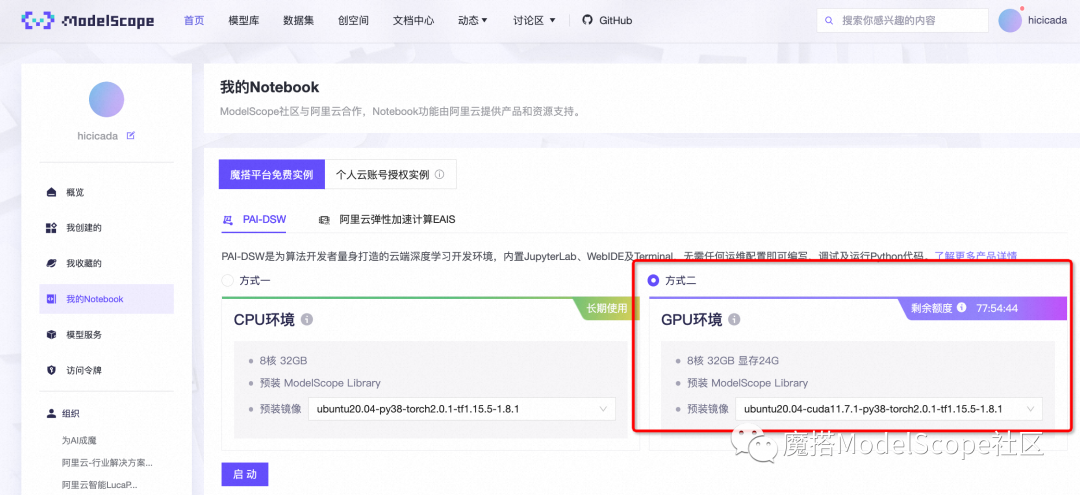The height and width of the screenshot is (495, 1080).
Task: Edit profile icon next to hicicada
Action: point(131,136)
